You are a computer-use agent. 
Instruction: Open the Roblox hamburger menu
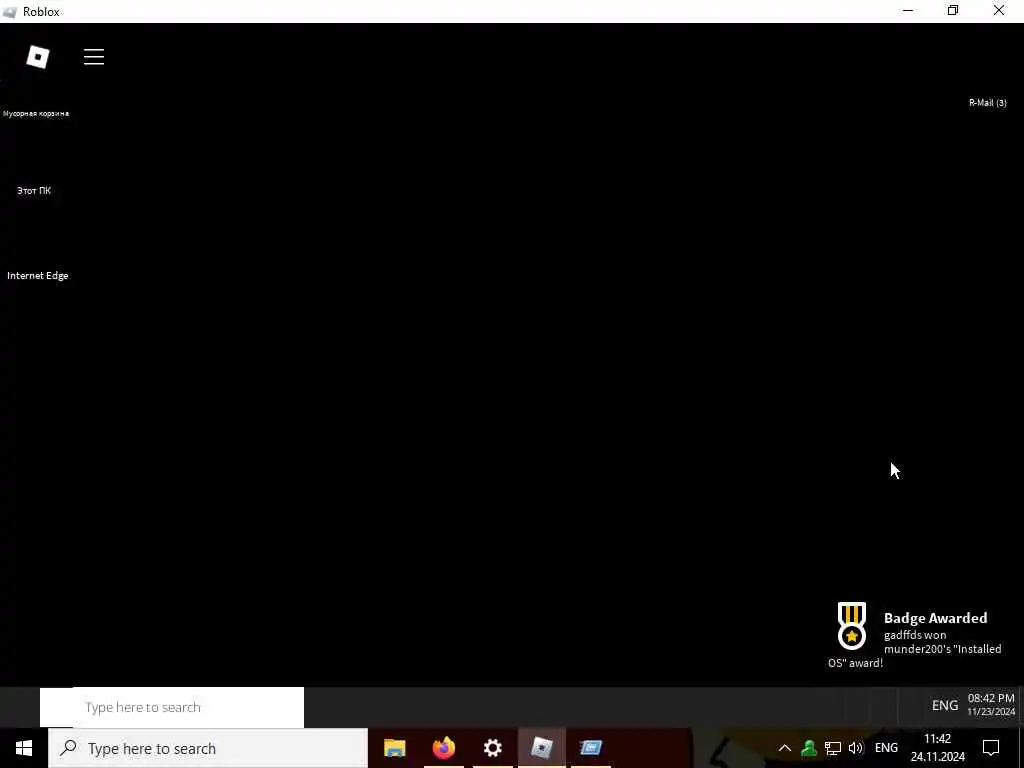point(94,57)
